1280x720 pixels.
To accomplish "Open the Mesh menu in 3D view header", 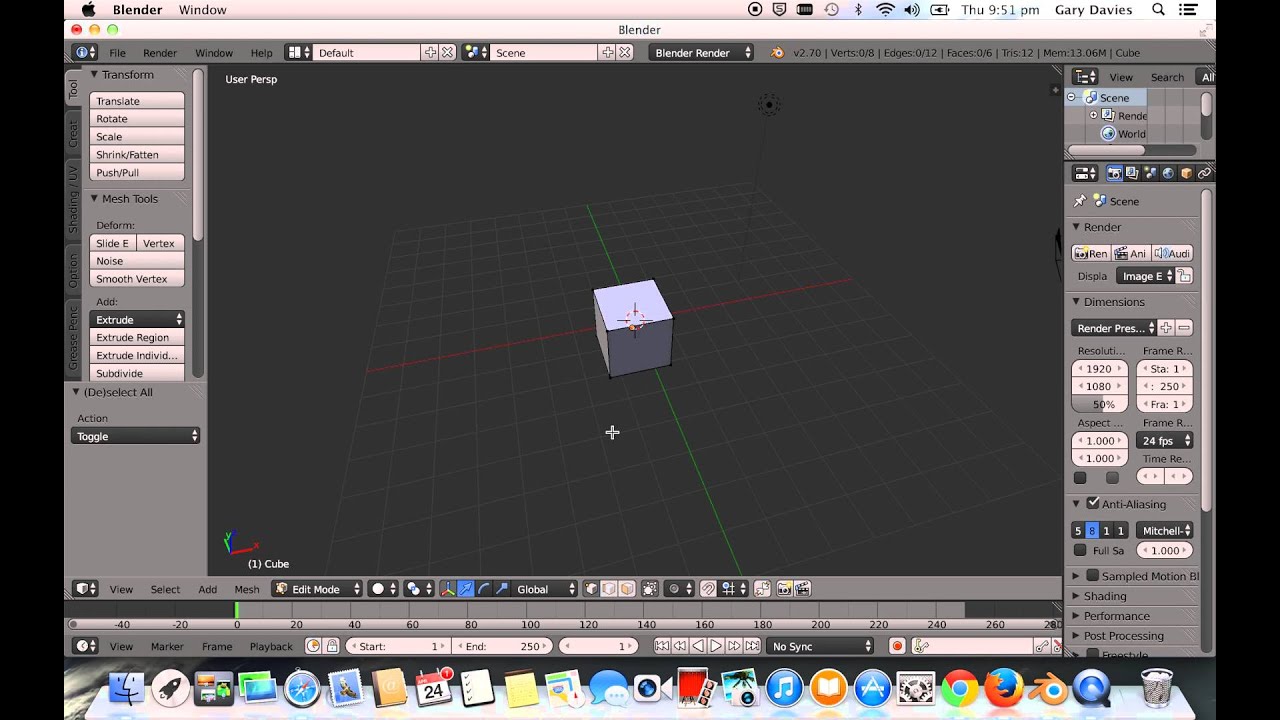I will [246, 589].
